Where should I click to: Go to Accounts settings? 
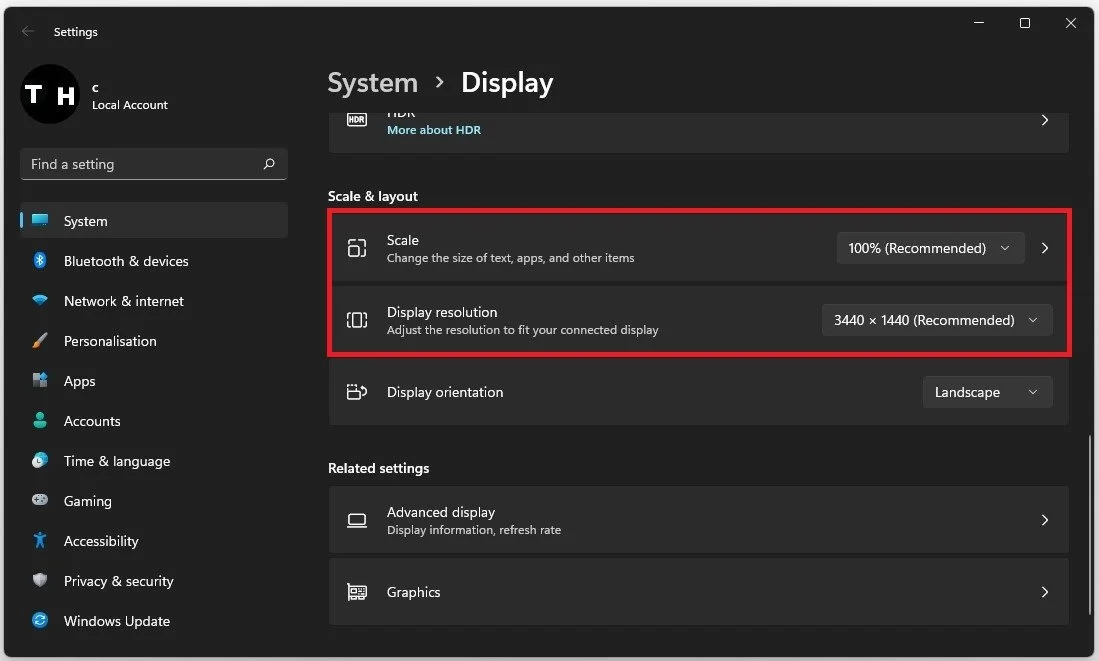[x=153, y=421]
